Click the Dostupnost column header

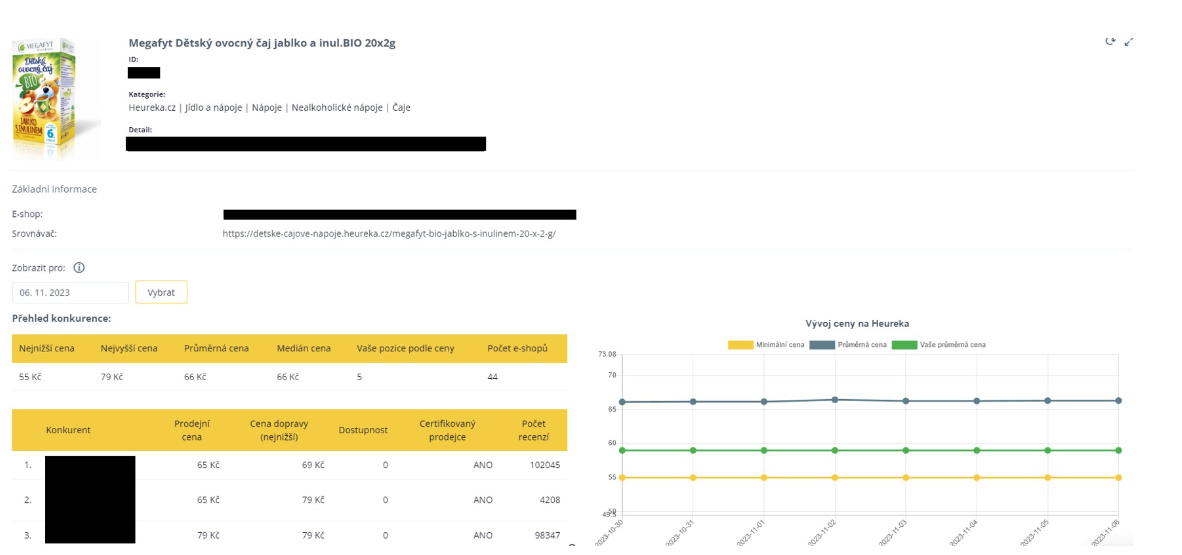point(363,430)
